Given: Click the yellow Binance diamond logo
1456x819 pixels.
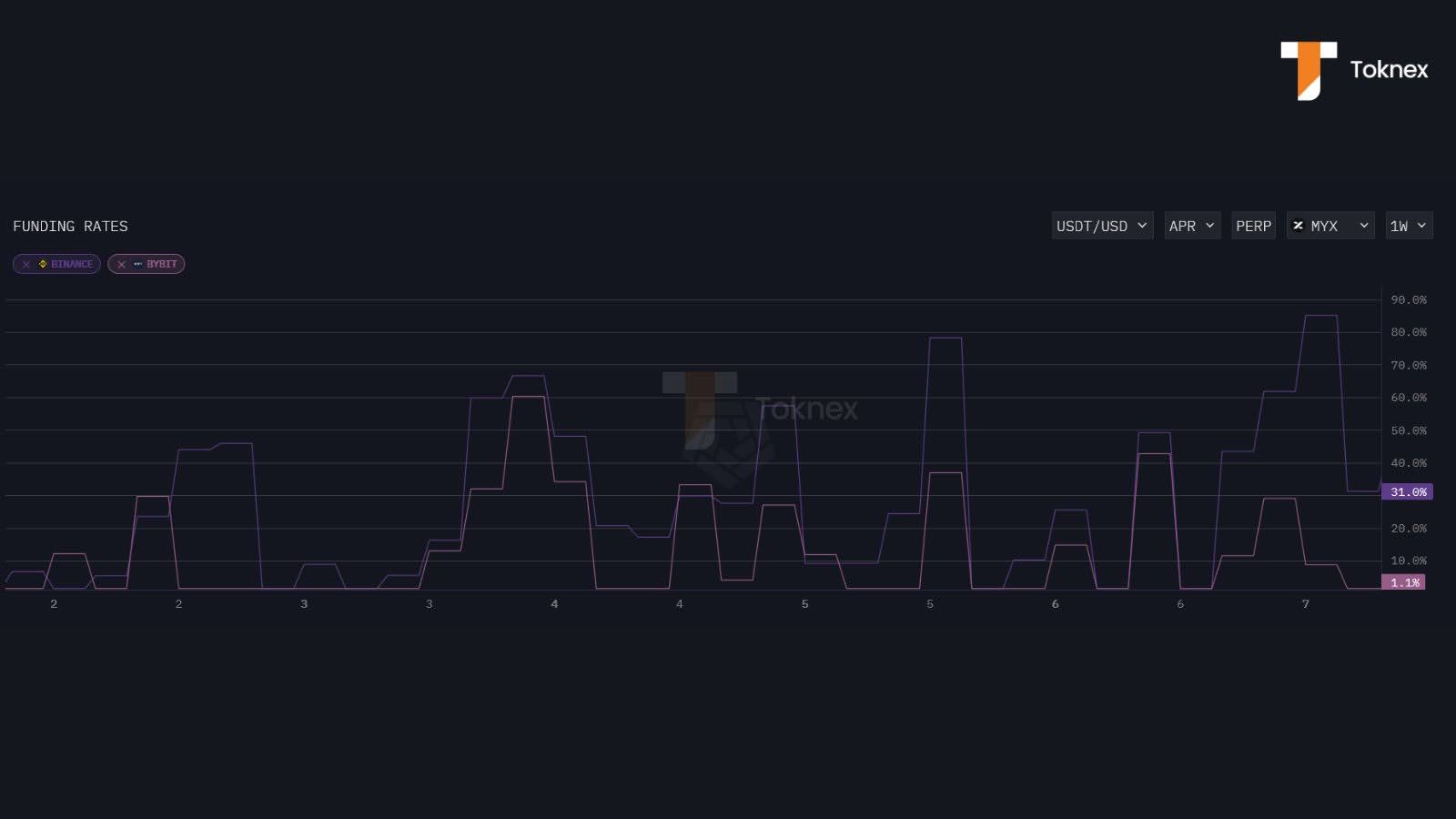Looking at the screenshot, I should 43,264.
